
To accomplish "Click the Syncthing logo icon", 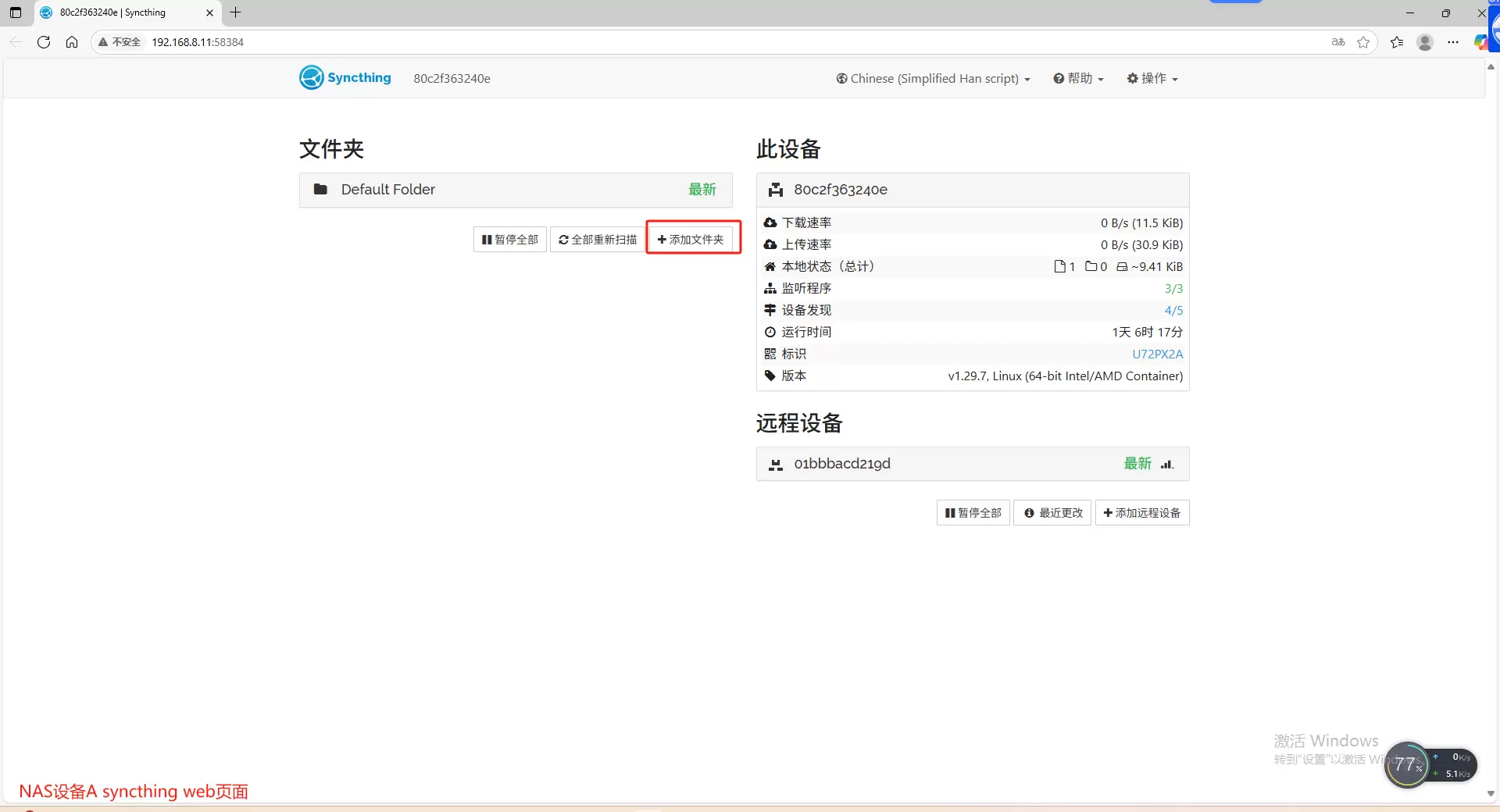I will pos(311,78).
